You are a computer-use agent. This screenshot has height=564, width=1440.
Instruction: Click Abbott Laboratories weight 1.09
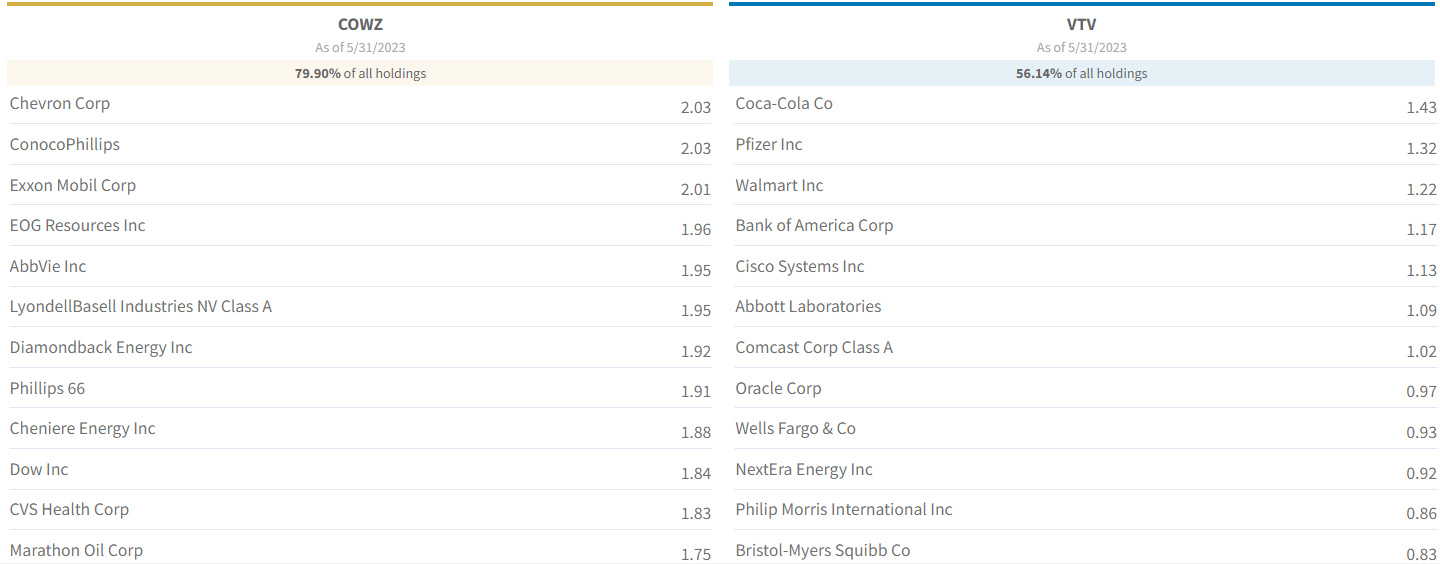click(x=1421, y=311)
